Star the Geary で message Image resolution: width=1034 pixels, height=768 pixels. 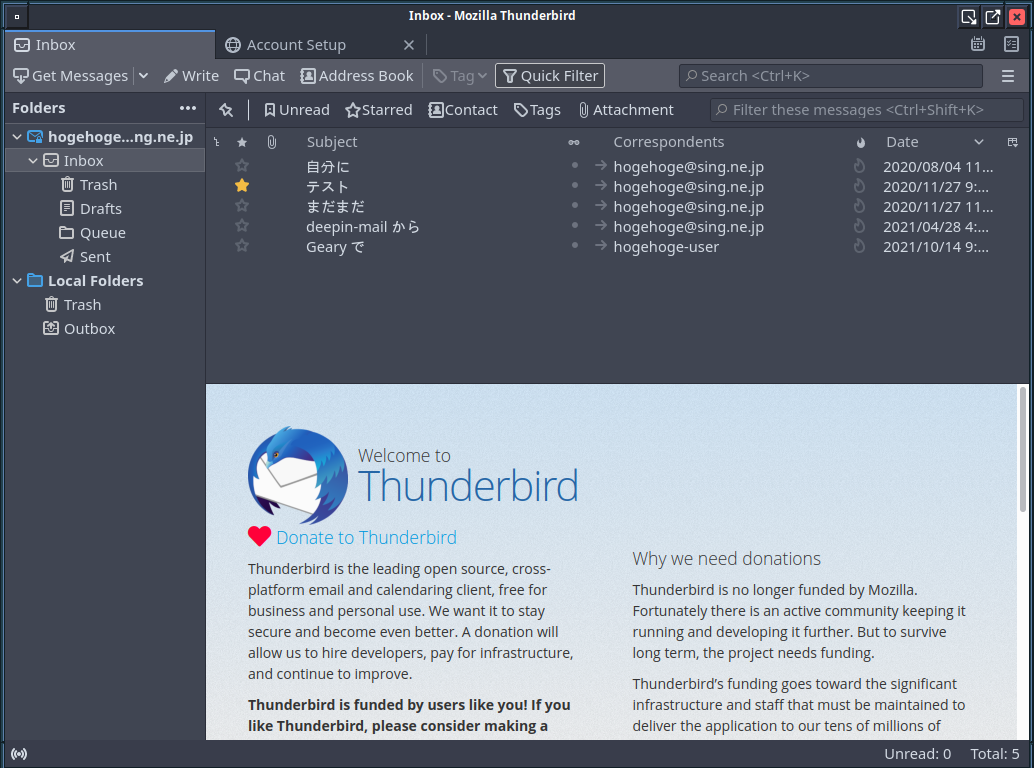pos(242,246)
